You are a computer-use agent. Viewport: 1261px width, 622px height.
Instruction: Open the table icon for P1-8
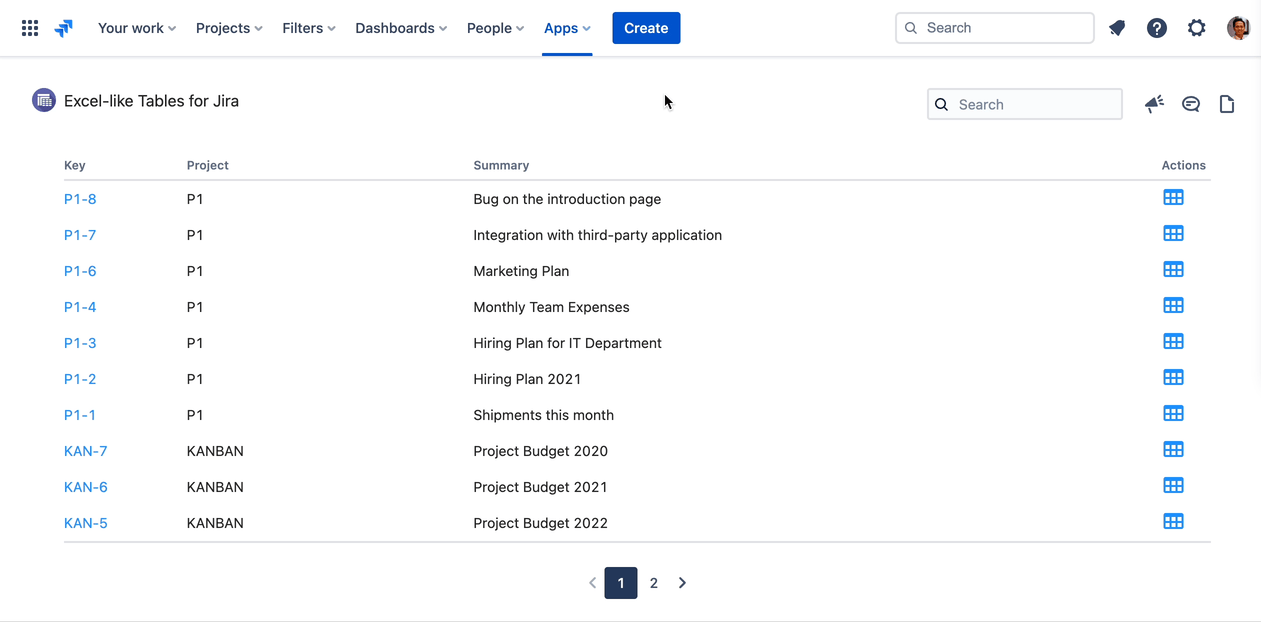coord(1173,198)
